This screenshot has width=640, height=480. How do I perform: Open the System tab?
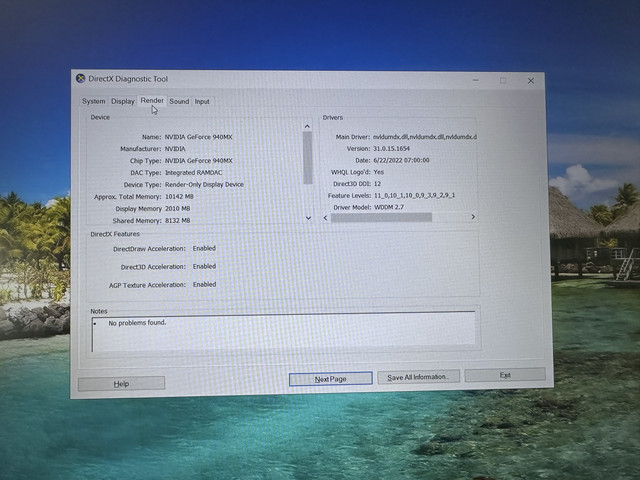coord(93,101)
